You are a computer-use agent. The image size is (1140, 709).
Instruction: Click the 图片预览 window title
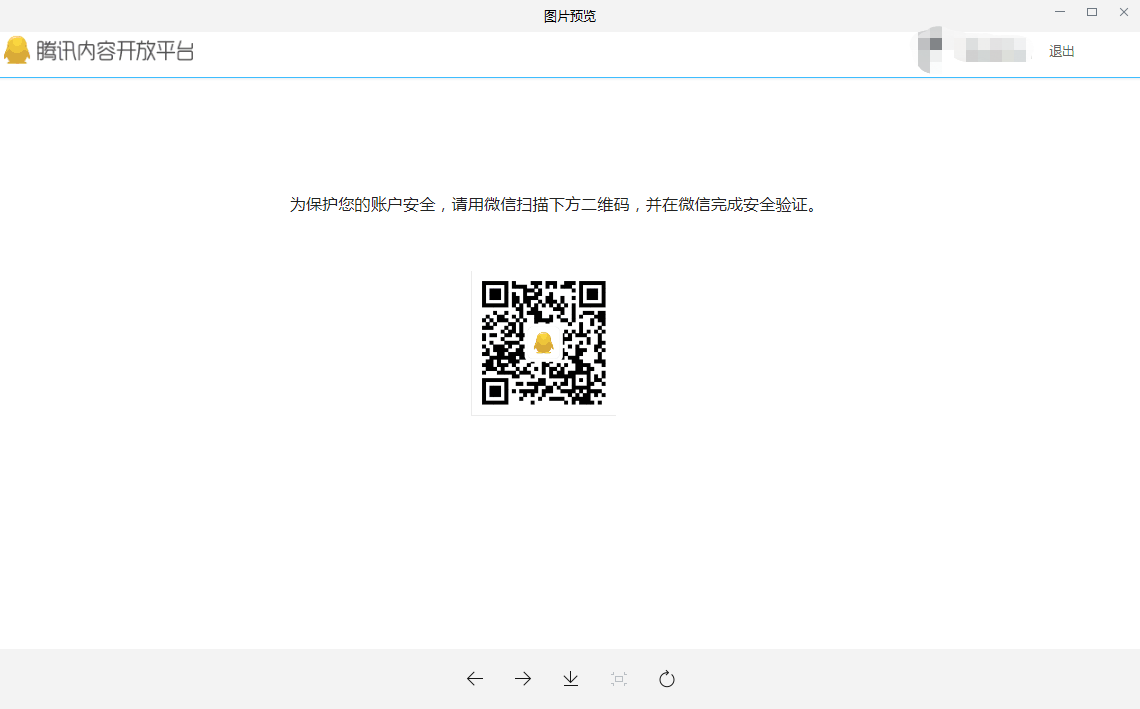click(x=570, y=16)
